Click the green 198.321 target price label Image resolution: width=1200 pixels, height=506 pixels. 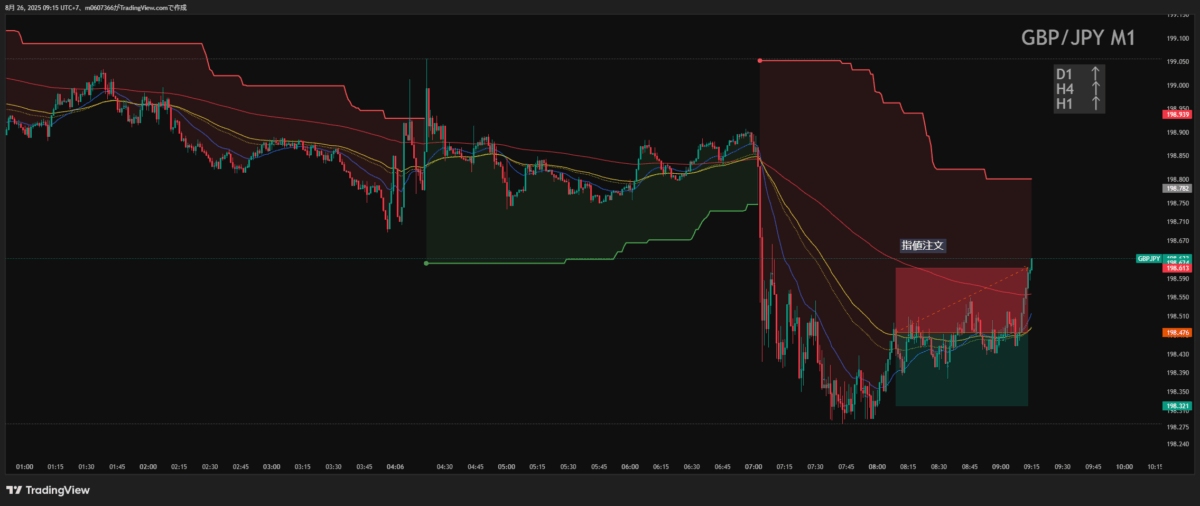pos(1177,406)
